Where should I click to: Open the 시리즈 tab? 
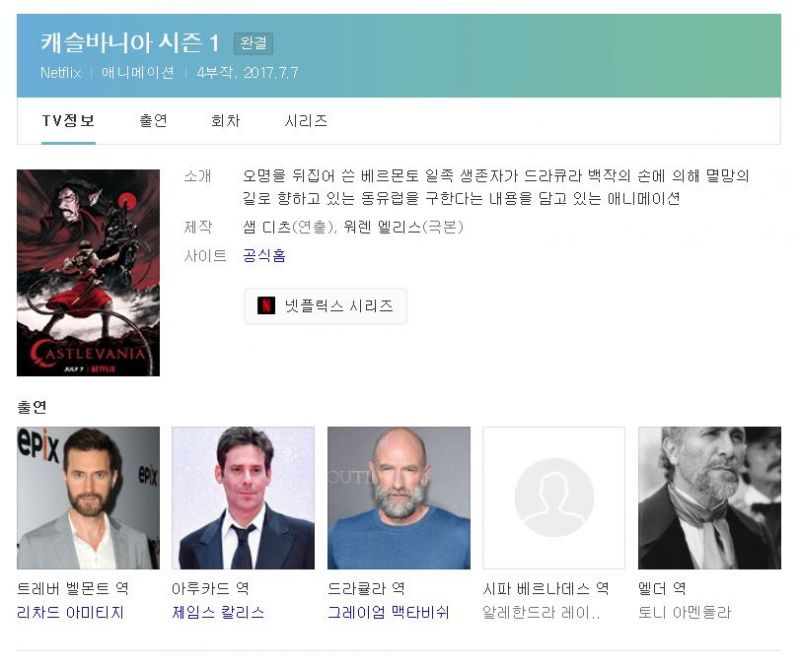[x=306, y=121]
